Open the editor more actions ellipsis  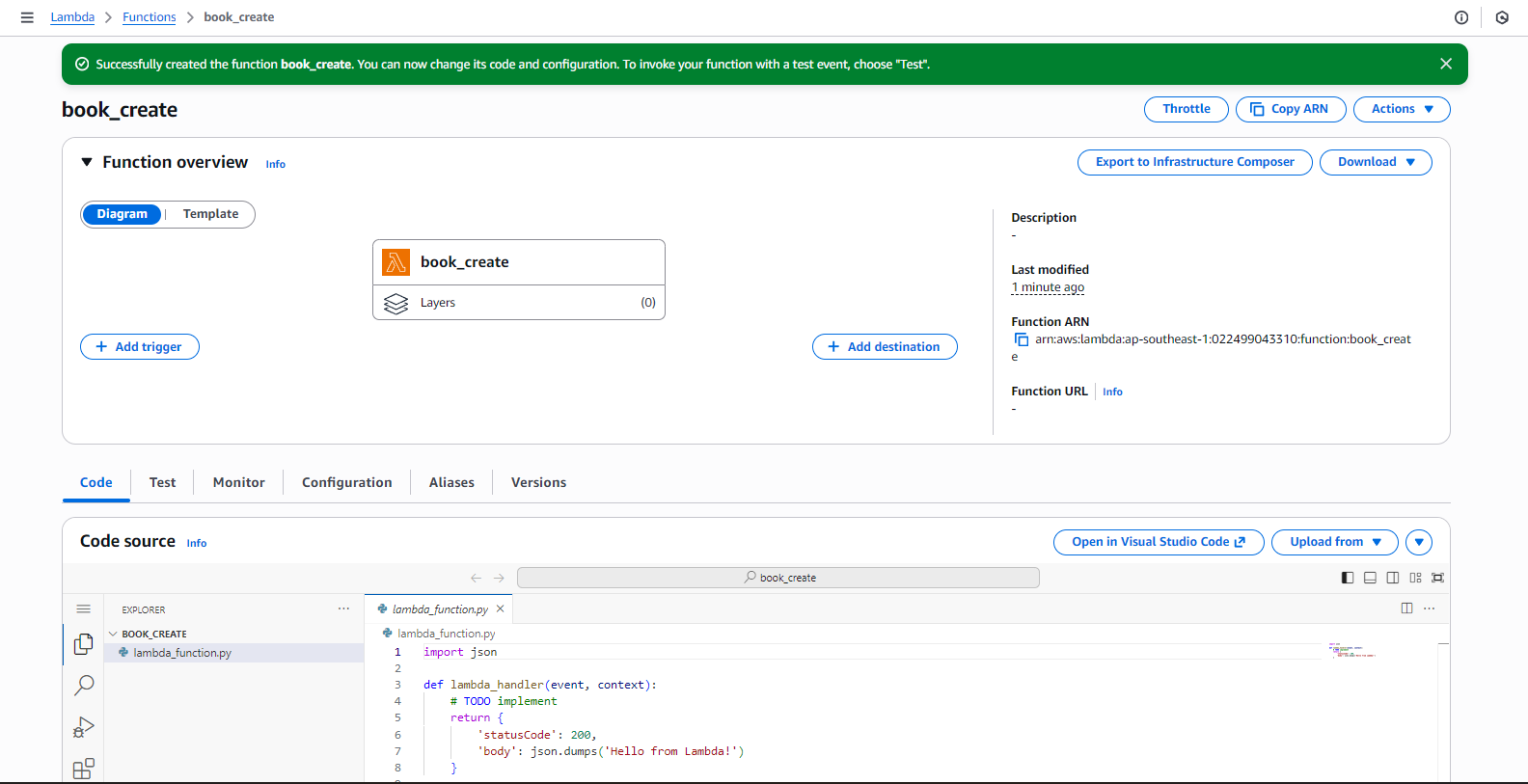tap(1430, 608)
